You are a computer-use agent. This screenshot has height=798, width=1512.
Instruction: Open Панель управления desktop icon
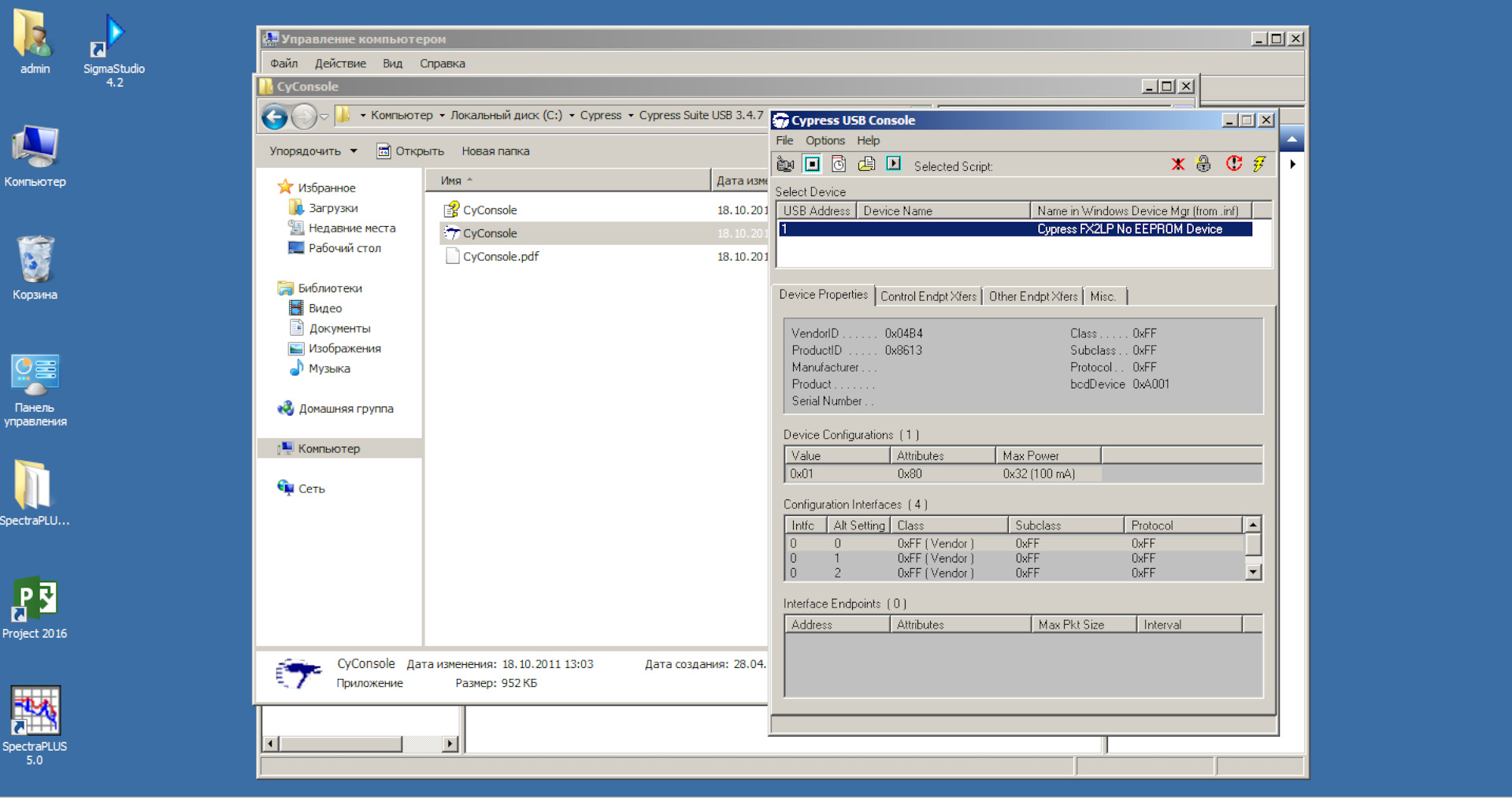point(35,390)
